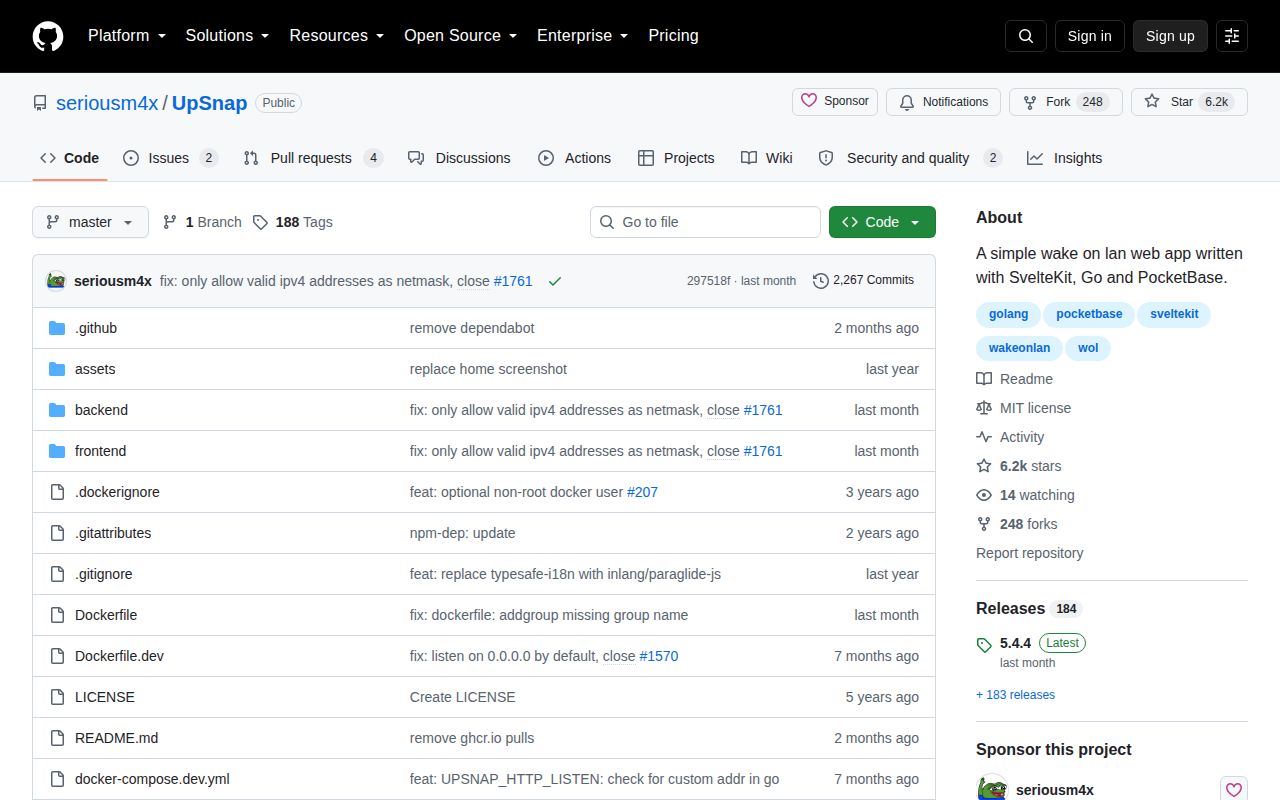The width and height of the screenshot is (1280, 800).
Task: Open the green Code dropdown
Action: [x=882, y=222]
